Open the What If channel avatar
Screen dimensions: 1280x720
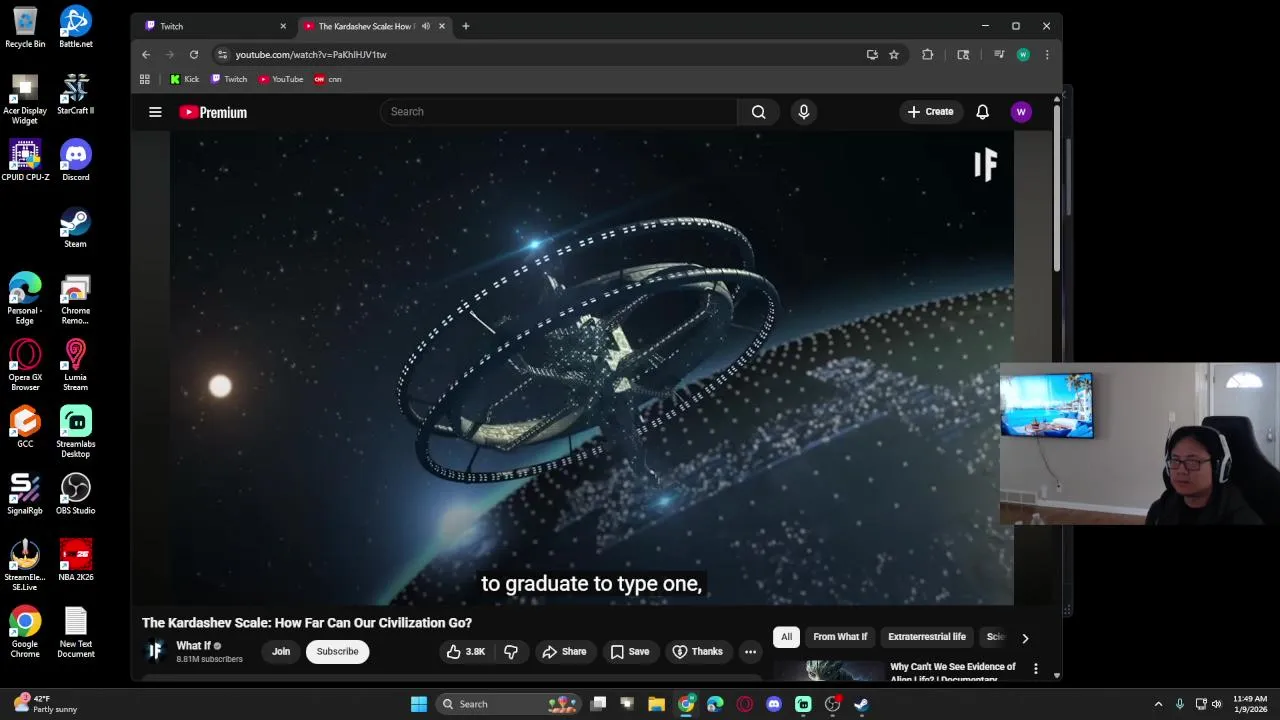(x=155, y=651)
